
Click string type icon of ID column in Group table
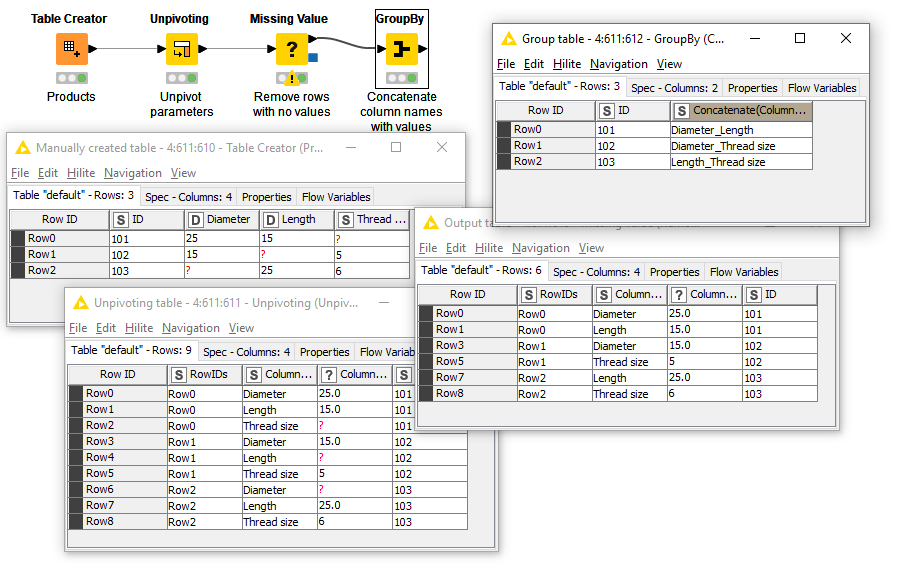click(x=607, y=111)
